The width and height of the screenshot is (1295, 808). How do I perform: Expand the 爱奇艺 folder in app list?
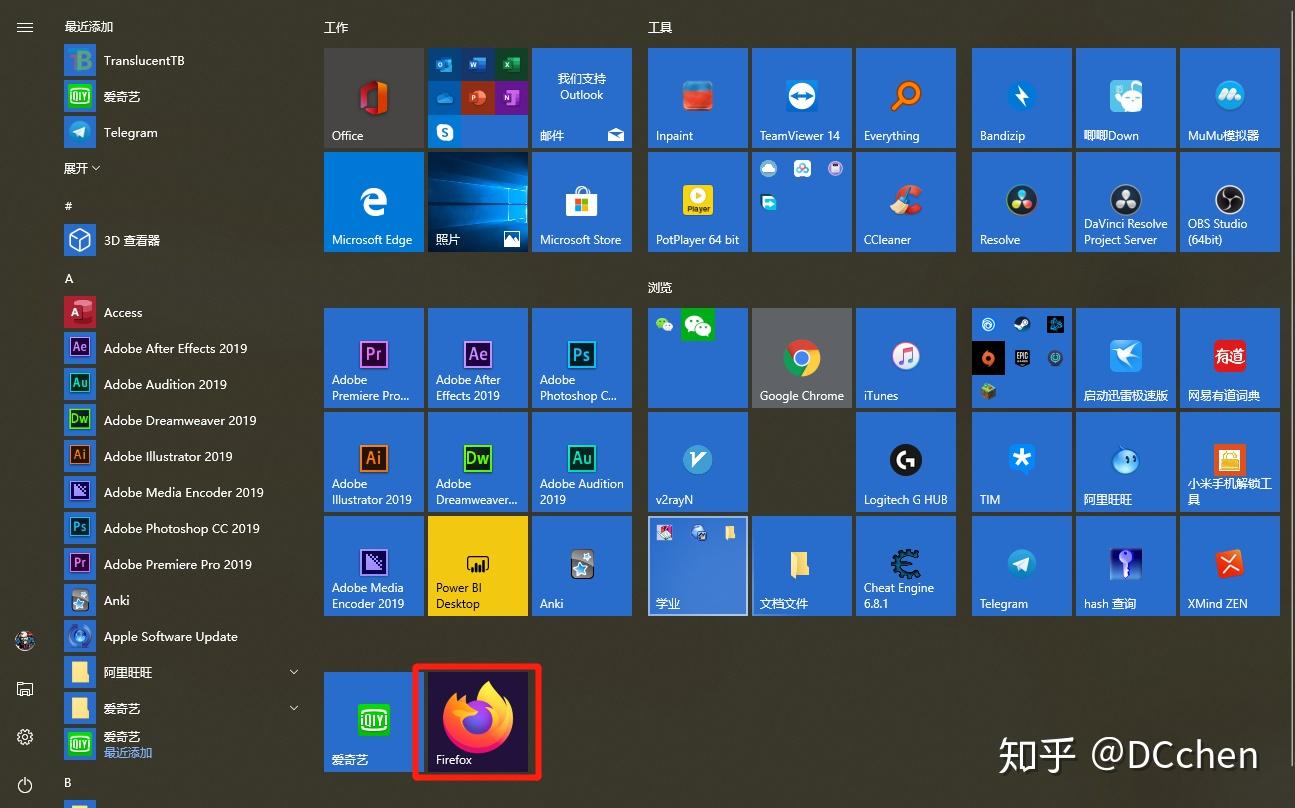pyautogui.click(x=183, y=708)
